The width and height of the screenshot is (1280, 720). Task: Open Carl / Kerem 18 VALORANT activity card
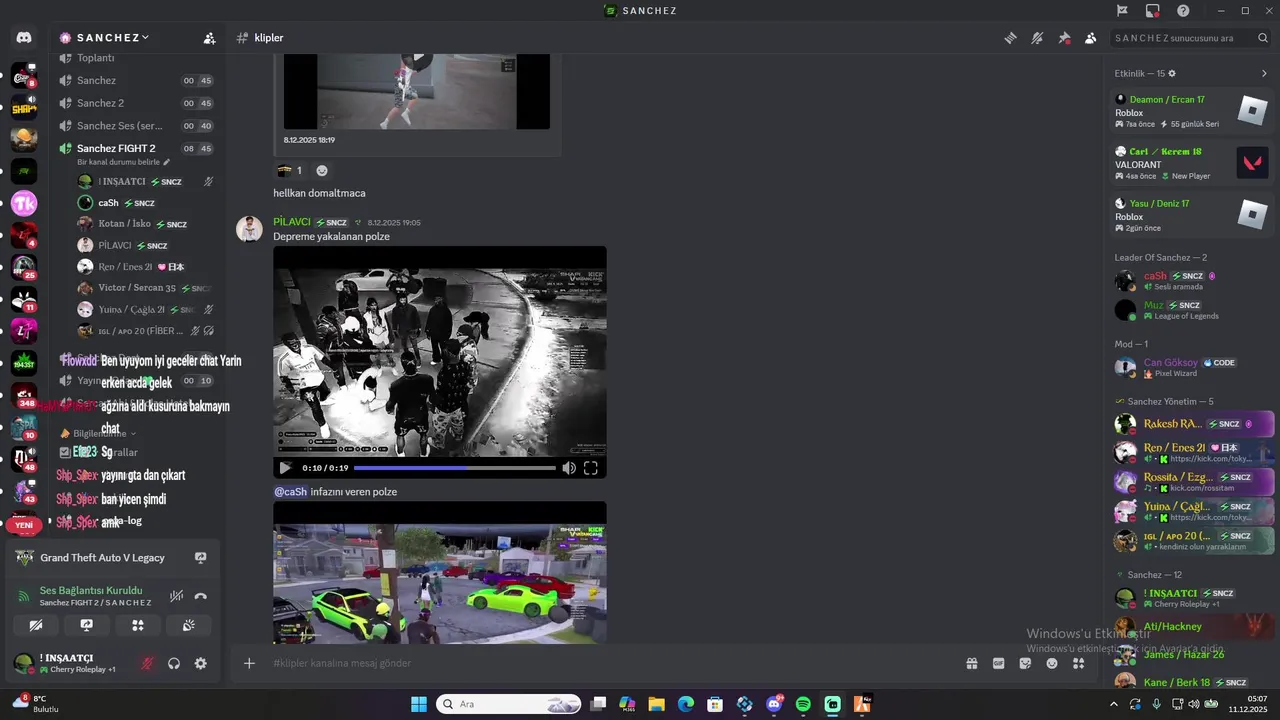(1192, 163)
